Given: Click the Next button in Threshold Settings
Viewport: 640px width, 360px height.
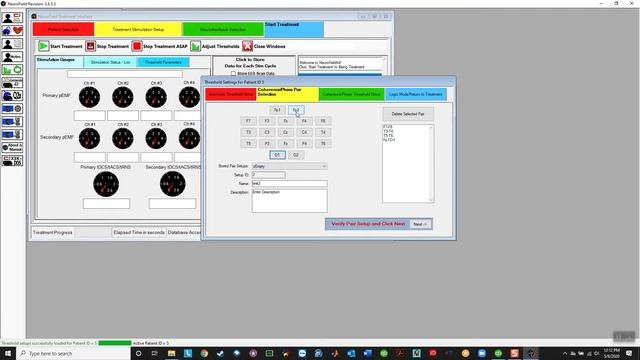Looking at the screenshot, I should 420,224.
